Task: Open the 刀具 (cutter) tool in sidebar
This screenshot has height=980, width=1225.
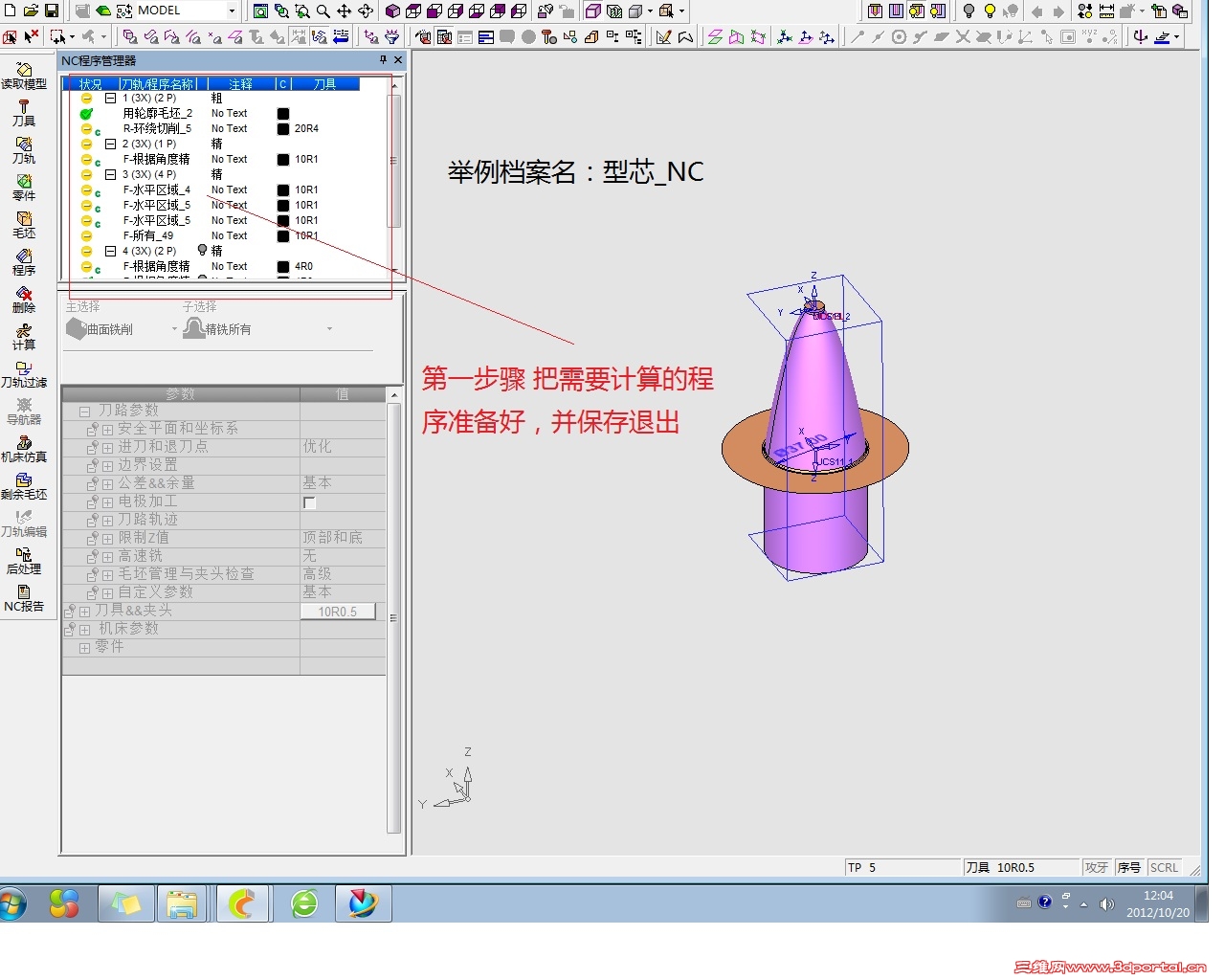Action: (24, 113)
